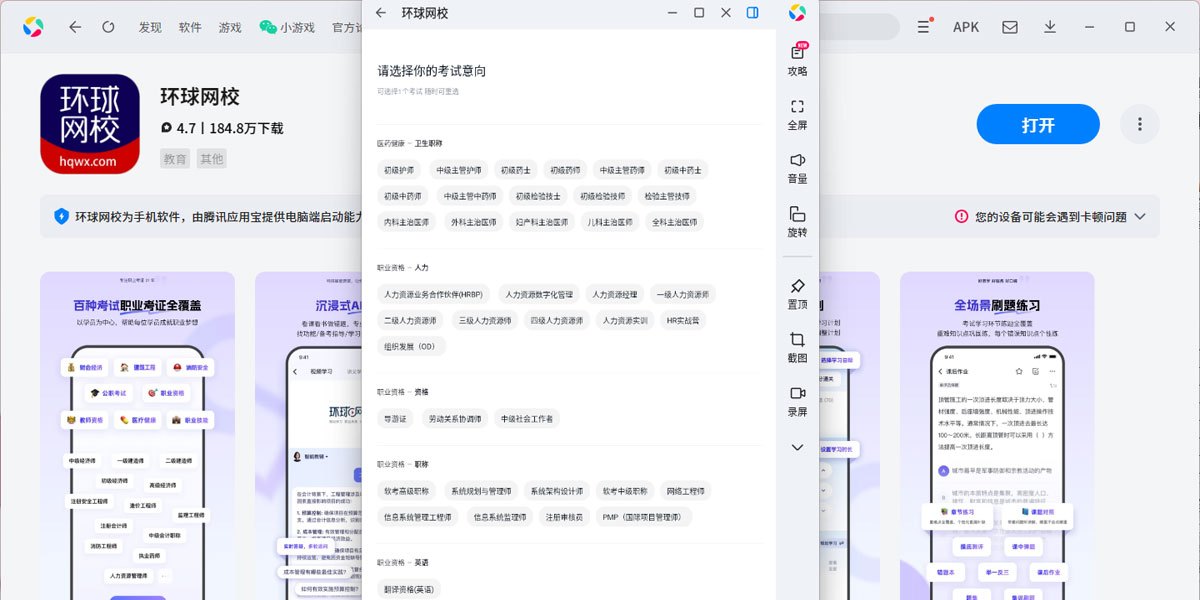Select the 初级护师 exam option

point(398,170)
